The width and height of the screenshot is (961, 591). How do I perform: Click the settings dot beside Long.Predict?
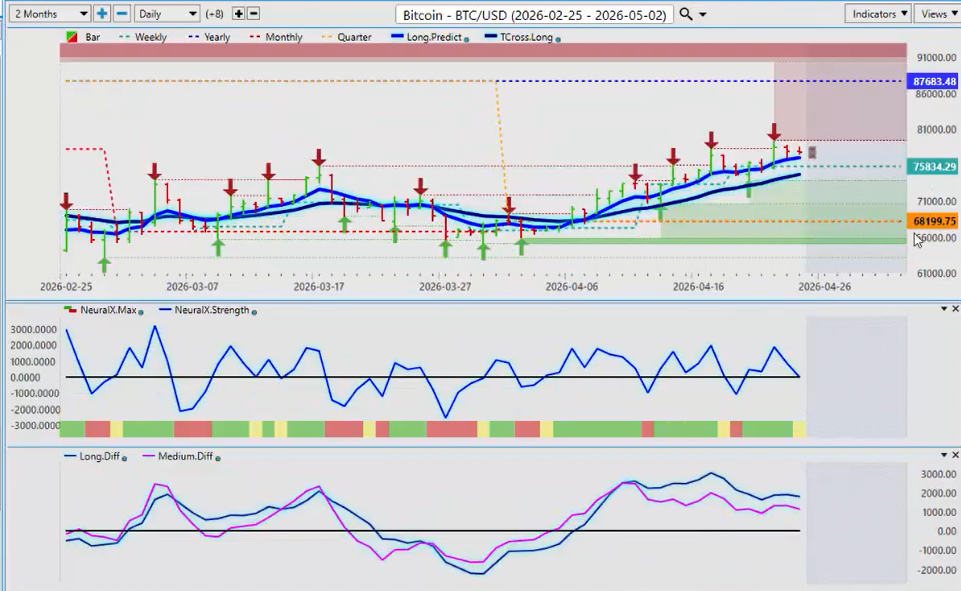pyautogui.click(x=466, y=38)
